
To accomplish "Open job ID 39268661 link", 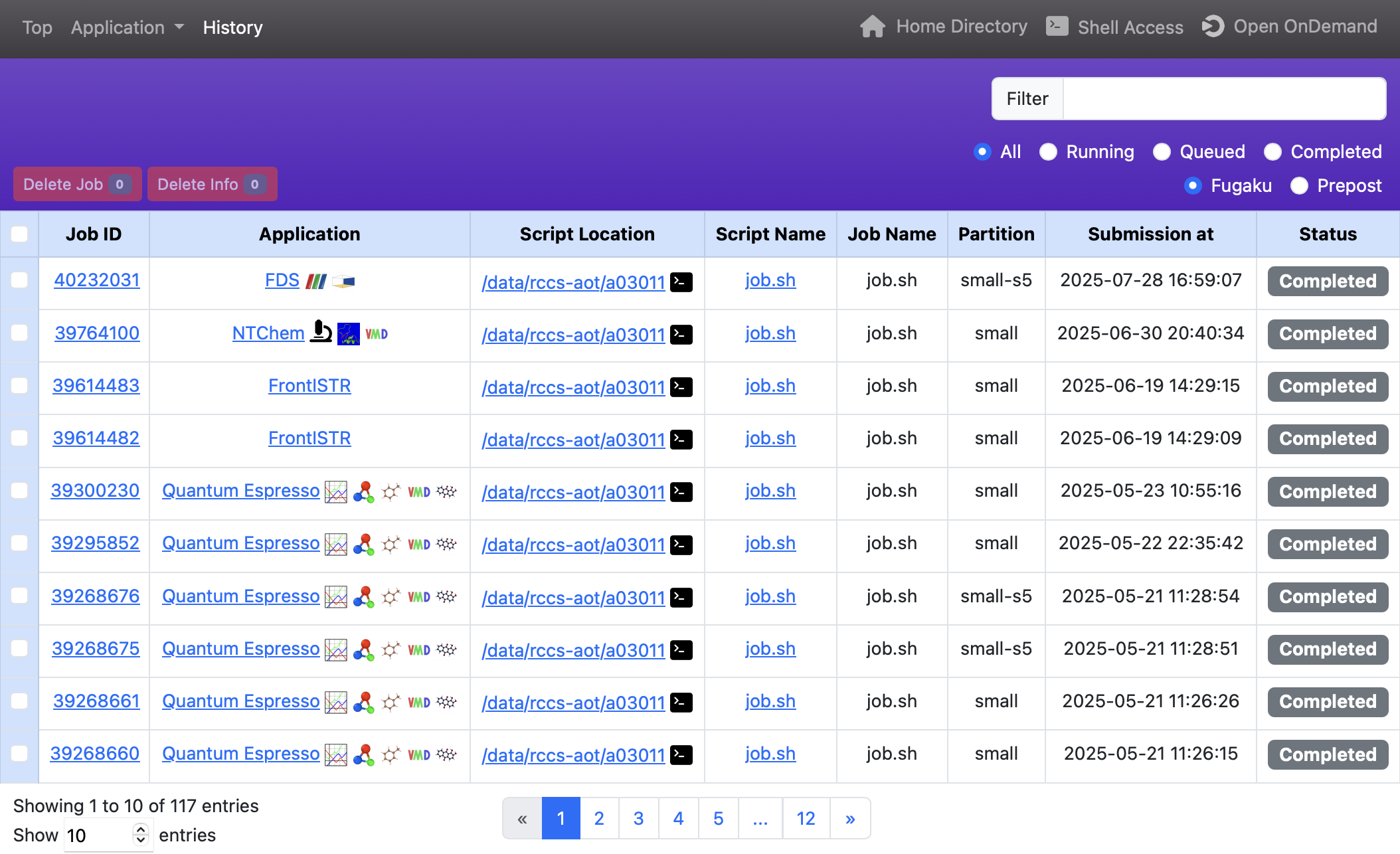I will coord(96,701).
